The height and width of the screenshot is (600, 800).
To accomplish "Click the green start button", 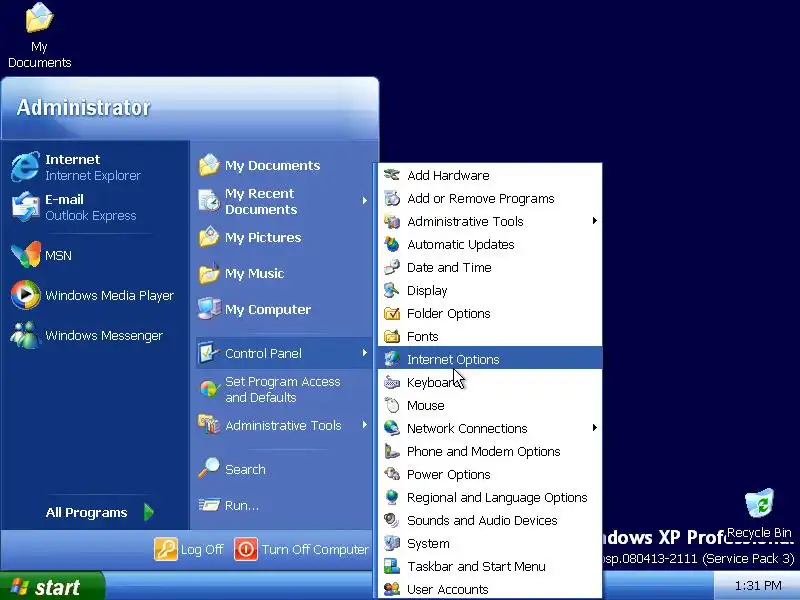I will pos(53,586).
